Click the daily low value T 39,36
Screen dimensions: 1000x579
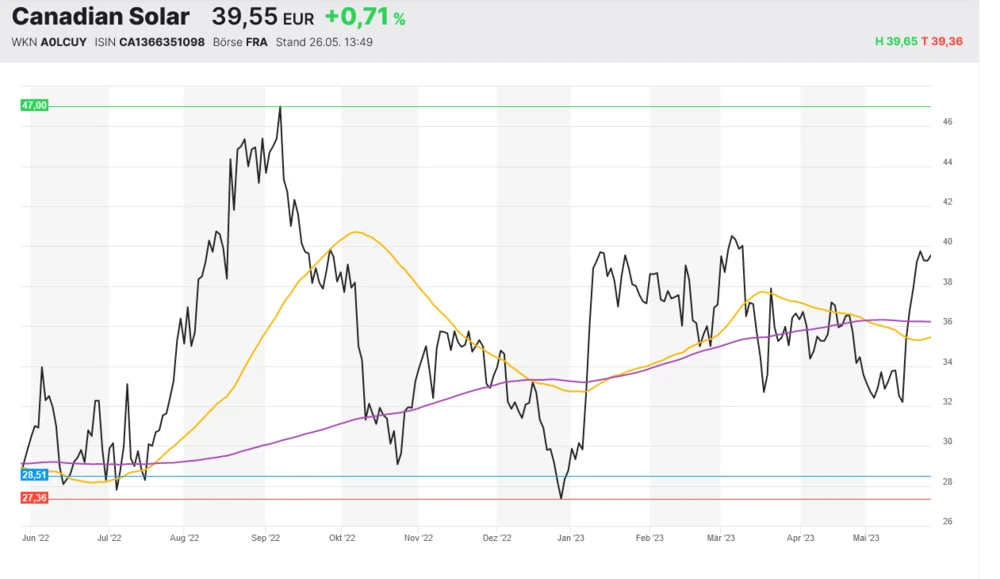click(942, 42)
